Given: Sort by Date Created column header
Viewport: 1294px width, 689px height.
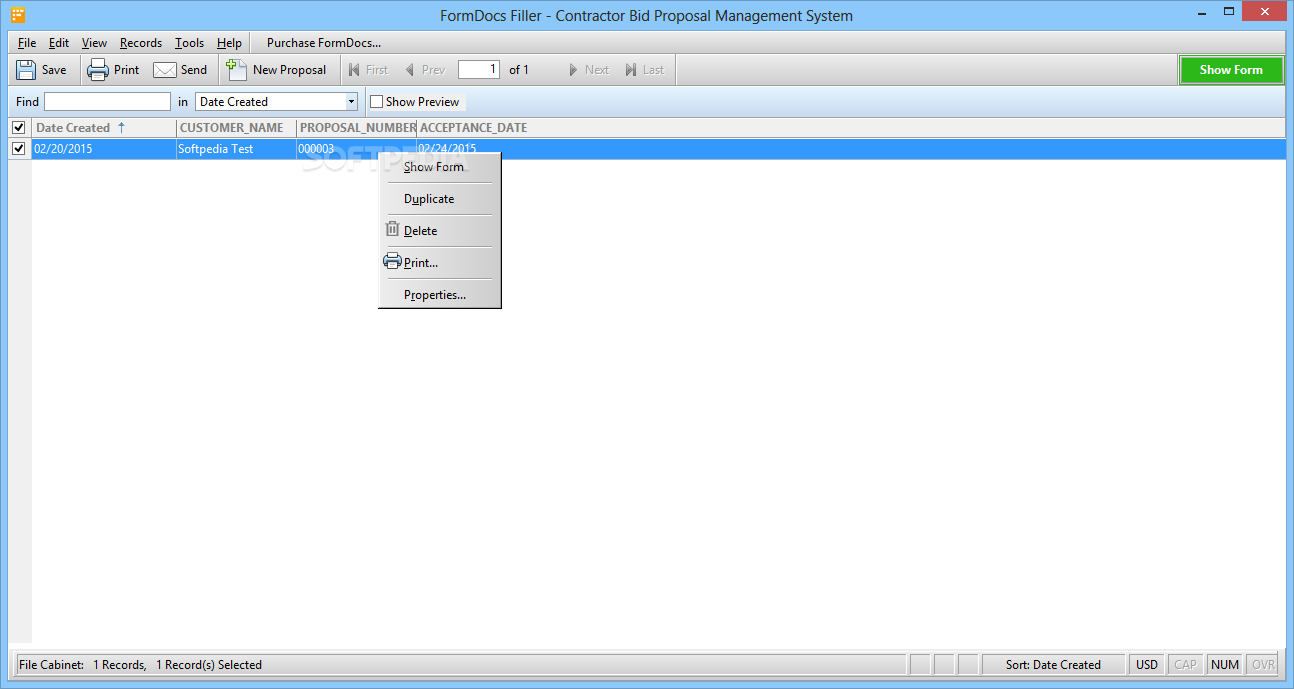Looking at the screenshot, I should (104, 128).
